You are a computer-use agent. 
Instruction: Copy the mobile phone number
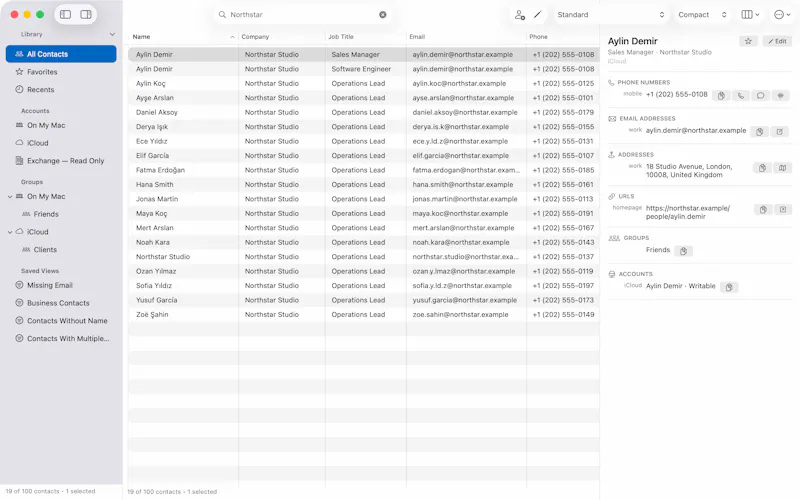721,96
